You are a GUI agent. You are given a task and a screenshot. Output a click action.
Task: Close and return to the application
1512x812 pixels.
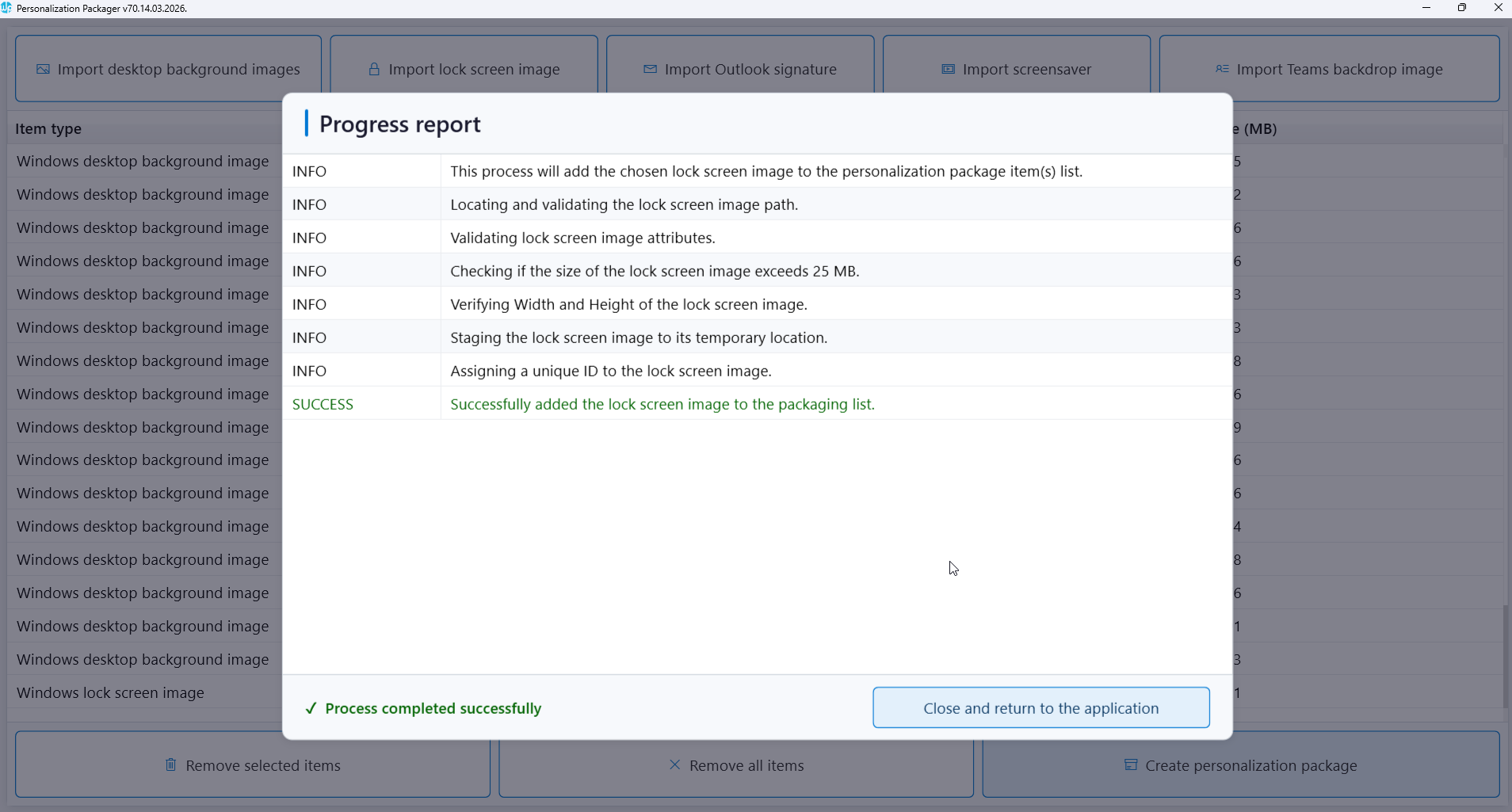click(1040, 708)
